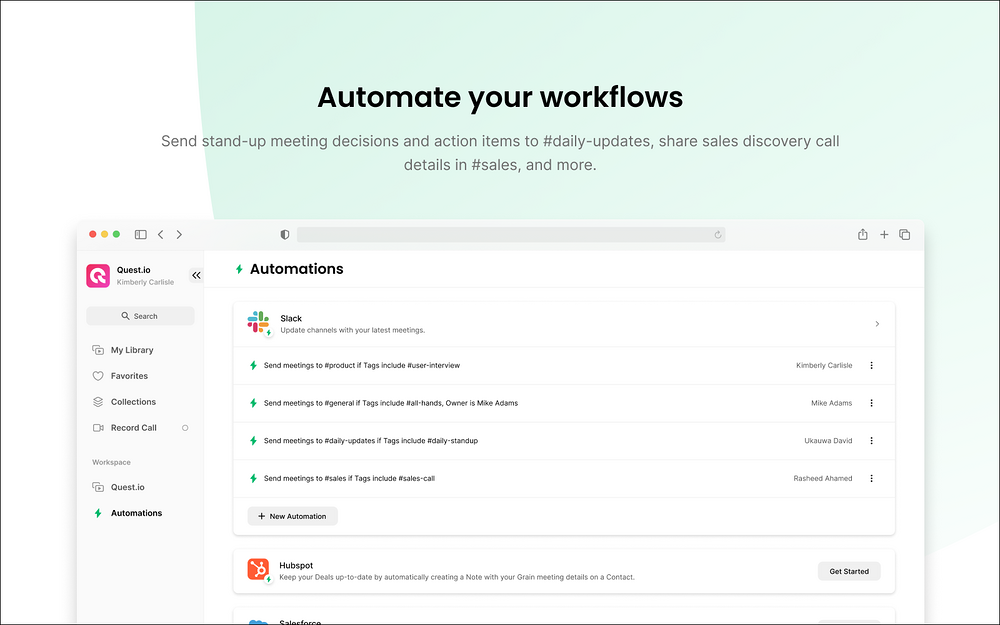1000x625 pixels.
Task: Collapse the sidebar with double-chevron icon
Action: (x=196, y=276)
